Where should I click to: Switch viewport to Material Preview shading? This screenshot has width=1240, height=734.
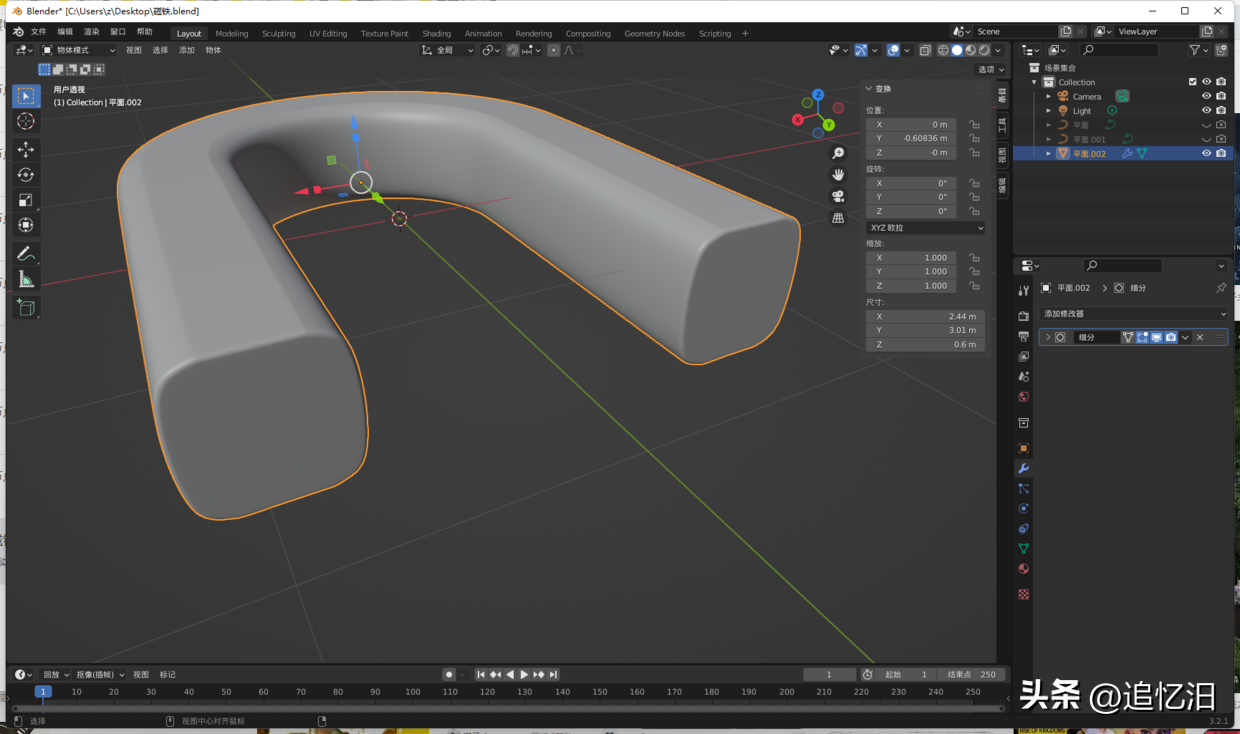click(969, 50)
